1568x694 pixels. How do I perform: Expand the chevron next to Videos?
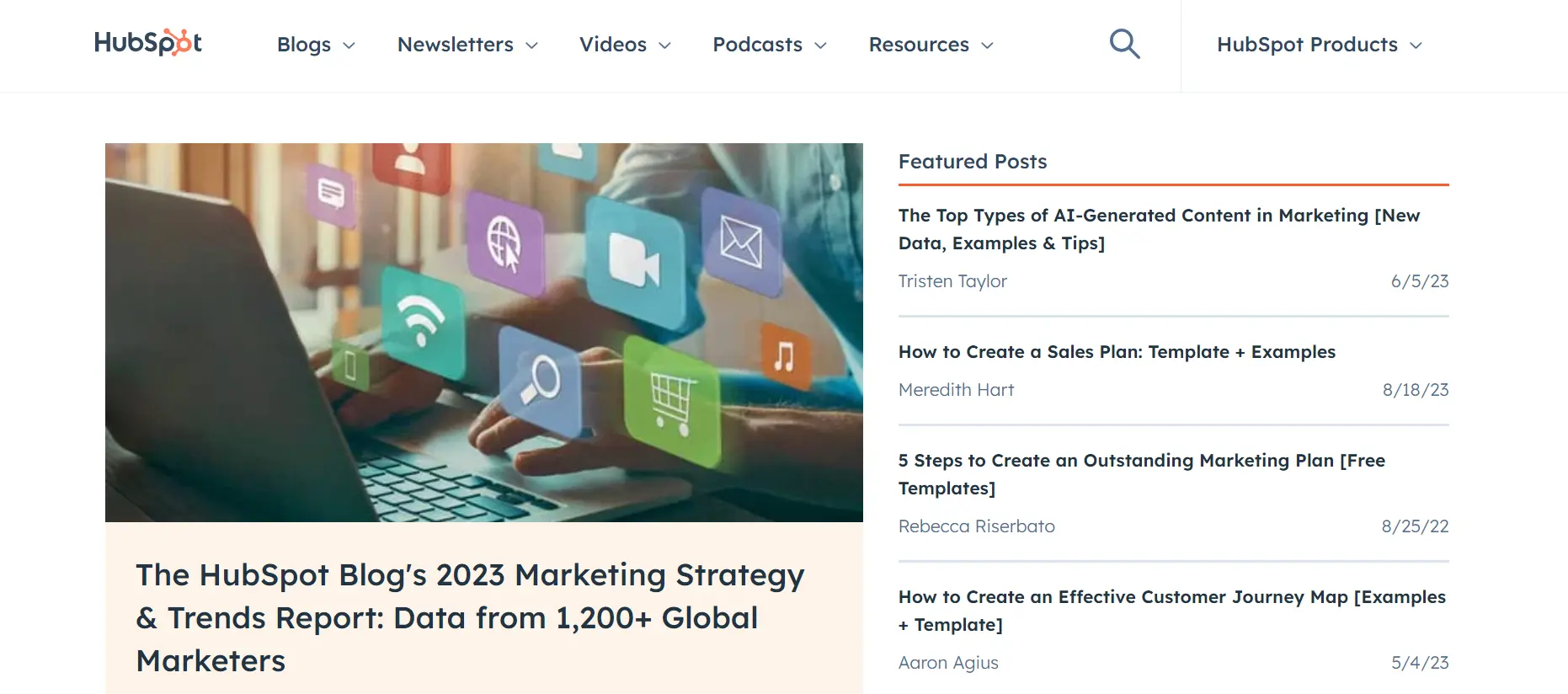(664, 45)
